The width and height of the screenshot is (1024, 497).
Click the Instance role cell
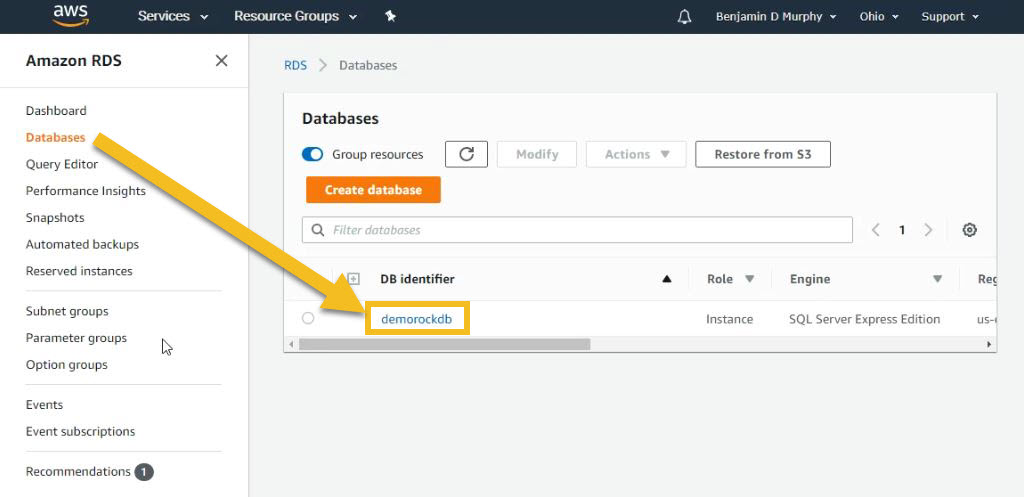coord(729,319)
